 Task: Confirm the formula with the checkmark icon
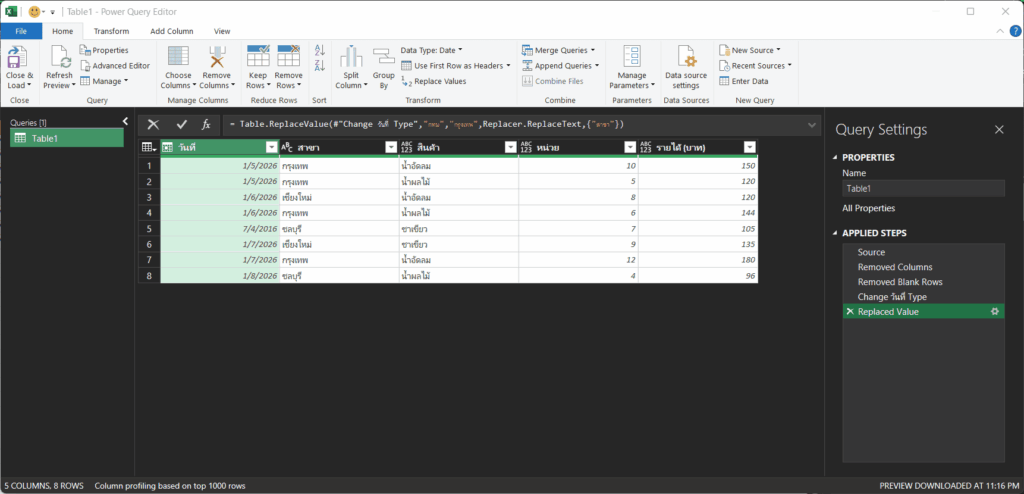click(182, 125)
